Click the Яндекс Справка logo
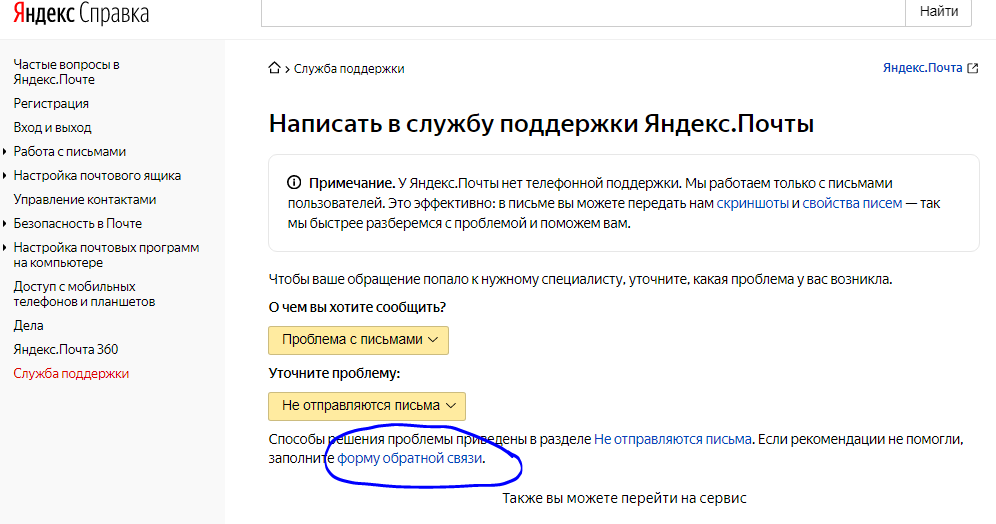 81,13
